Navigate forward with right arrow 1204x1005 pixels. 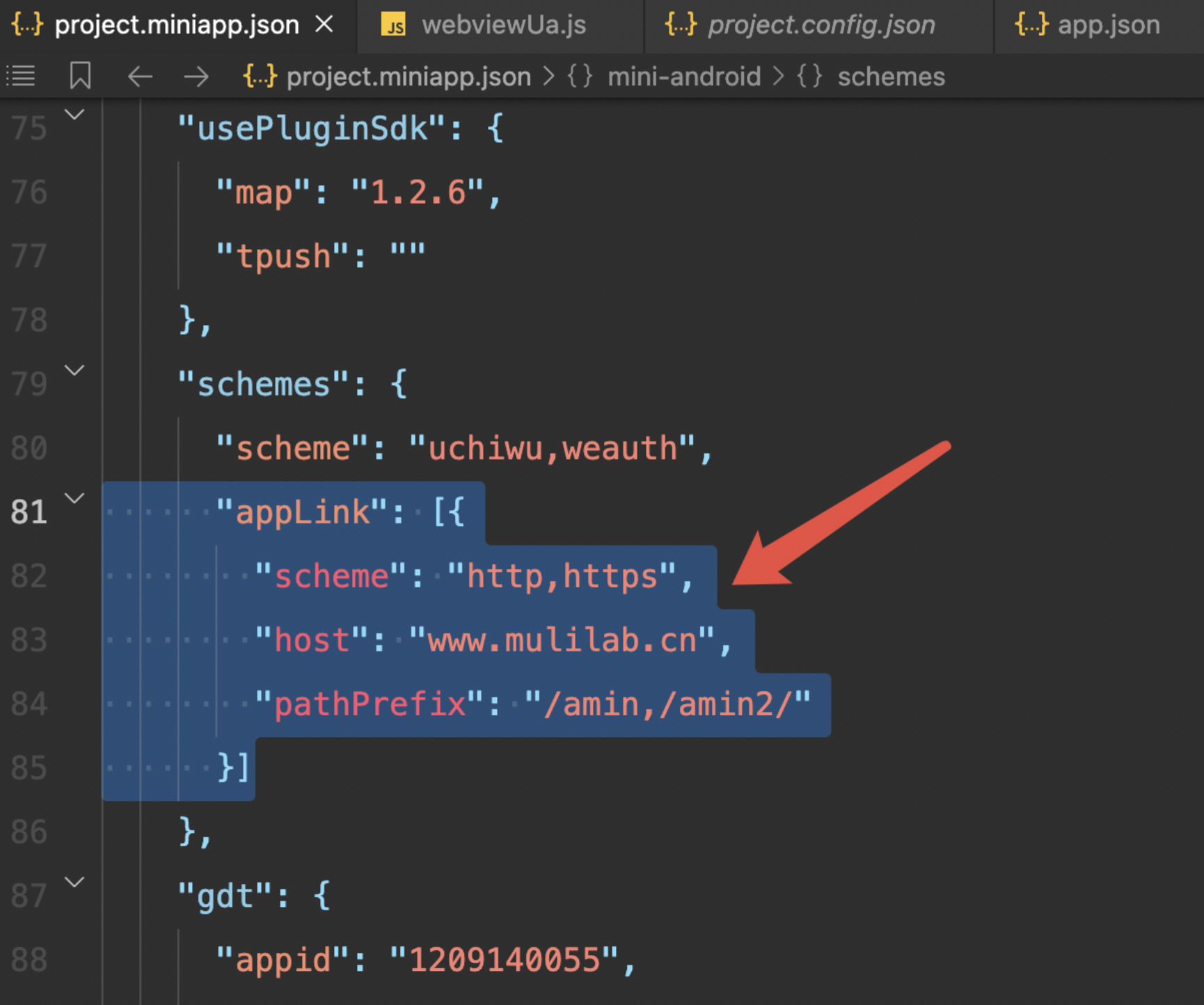coord(196,77)
